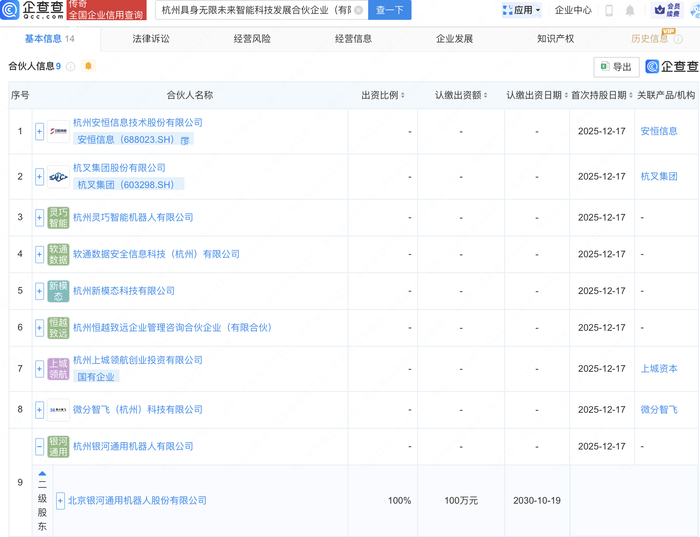The image size is (700, 537).
Task: Click the 杭叉集团 company logo
Action: pos(58,176)
